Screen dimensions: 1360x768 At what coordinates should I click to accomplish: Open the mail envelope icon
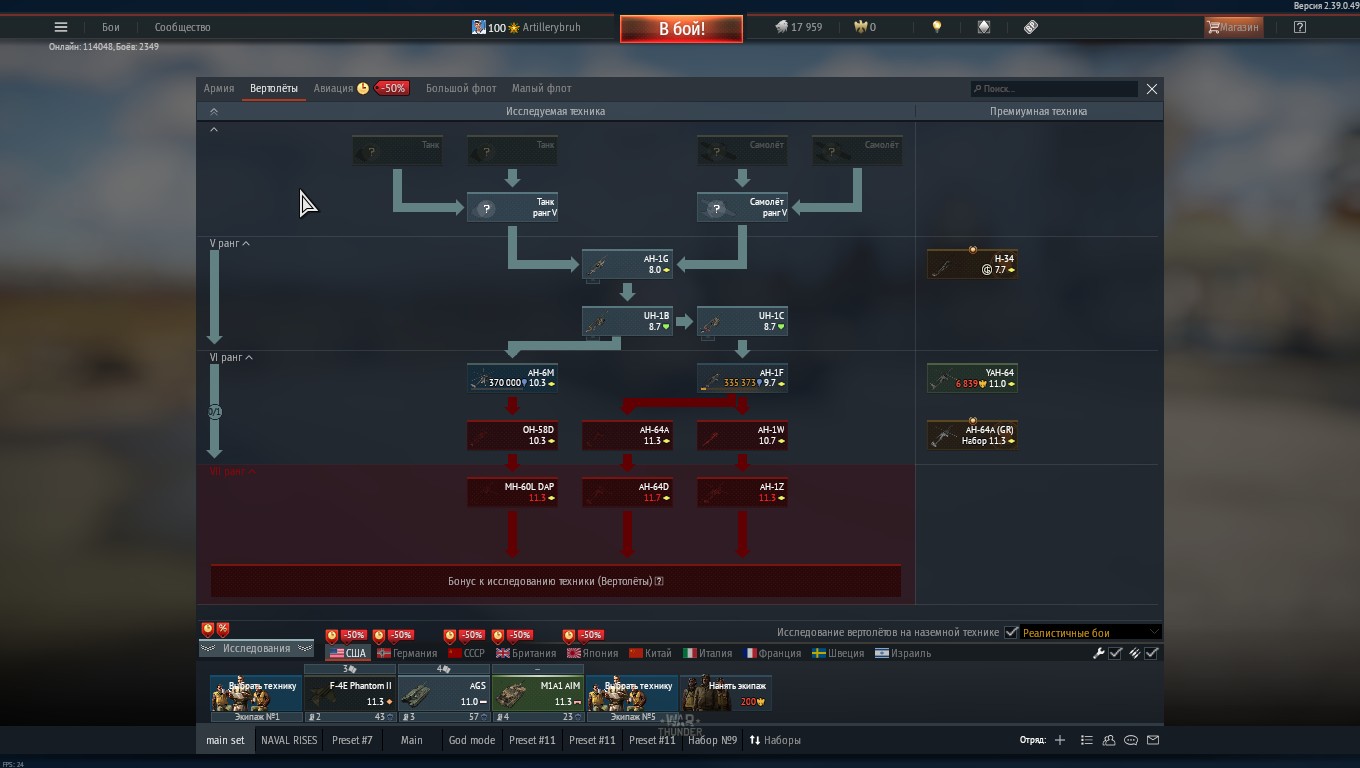coord(1153,740)
